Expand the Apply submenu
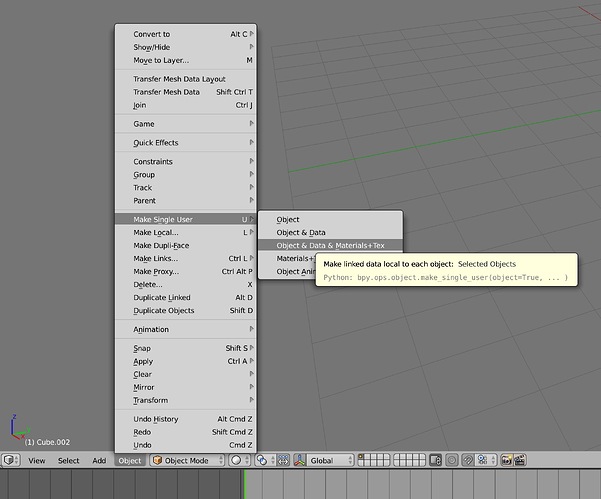 [186, 361]
